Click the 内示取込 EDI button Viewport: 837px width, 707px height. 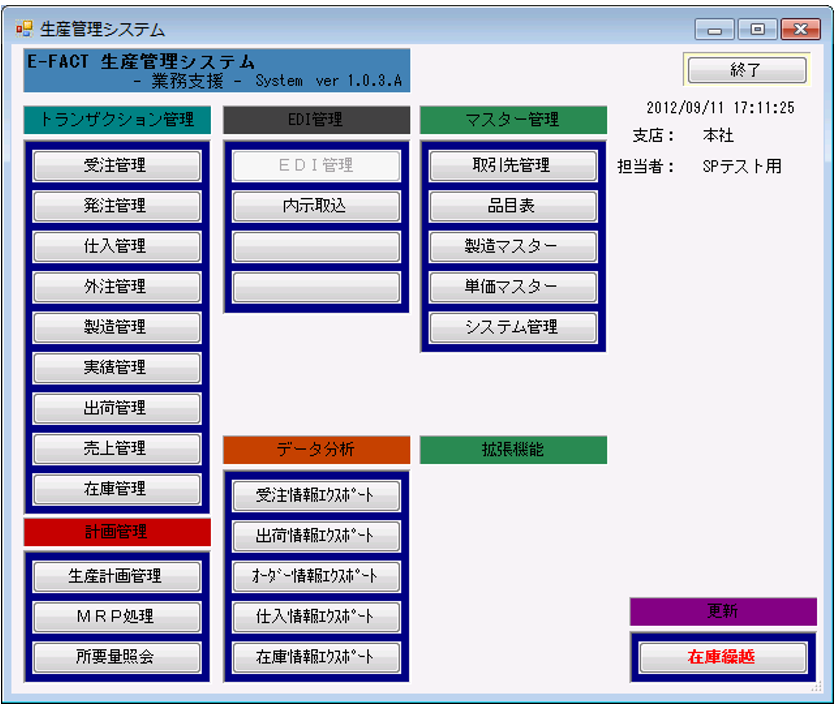[x=316, y=206]
